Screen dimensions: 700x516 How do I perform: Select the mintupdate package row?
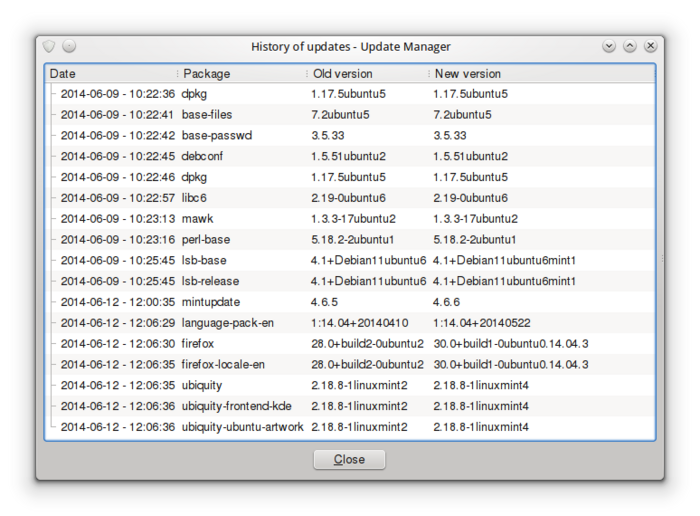211,301
